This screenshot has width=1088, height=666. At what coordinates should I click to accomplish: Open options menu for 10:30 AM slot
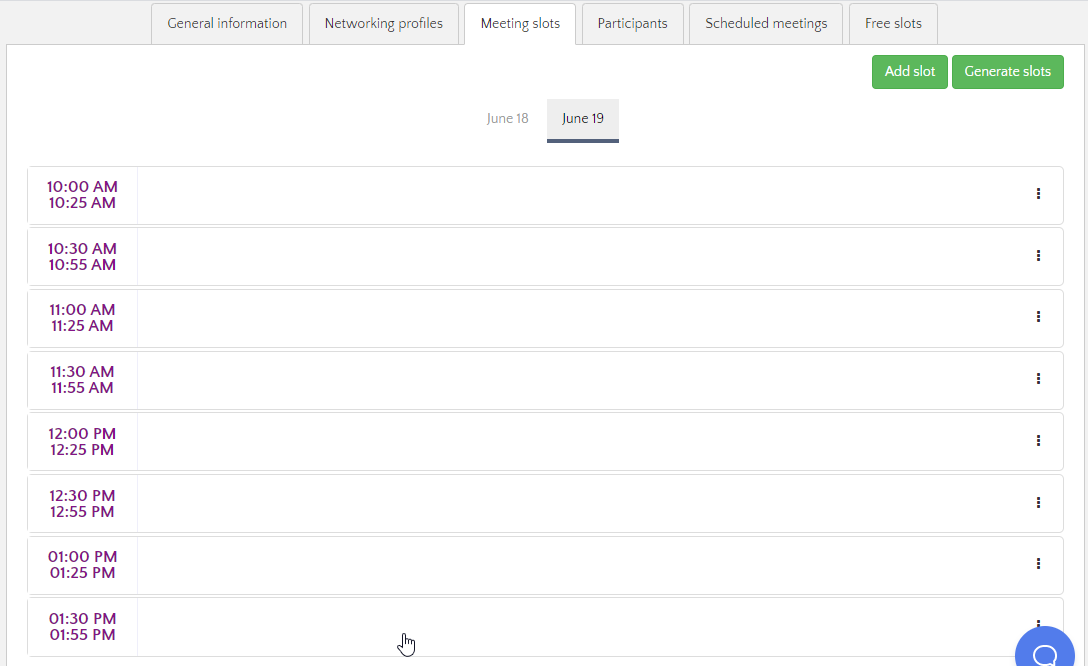click(1038, 256)
